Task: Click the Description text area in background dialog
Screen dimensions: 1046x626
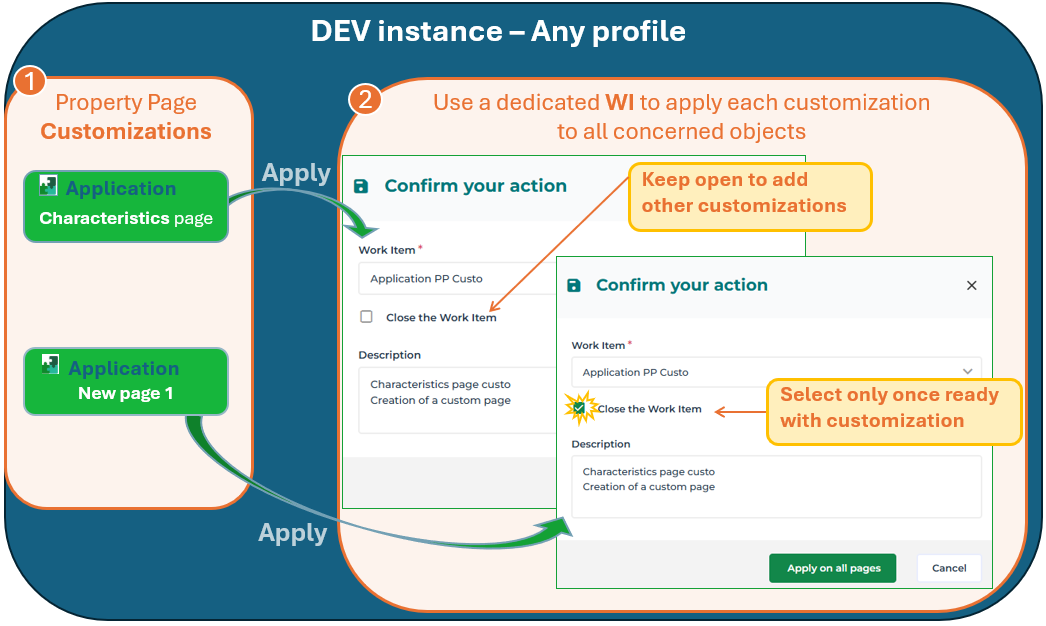Action: click(455, 398)
